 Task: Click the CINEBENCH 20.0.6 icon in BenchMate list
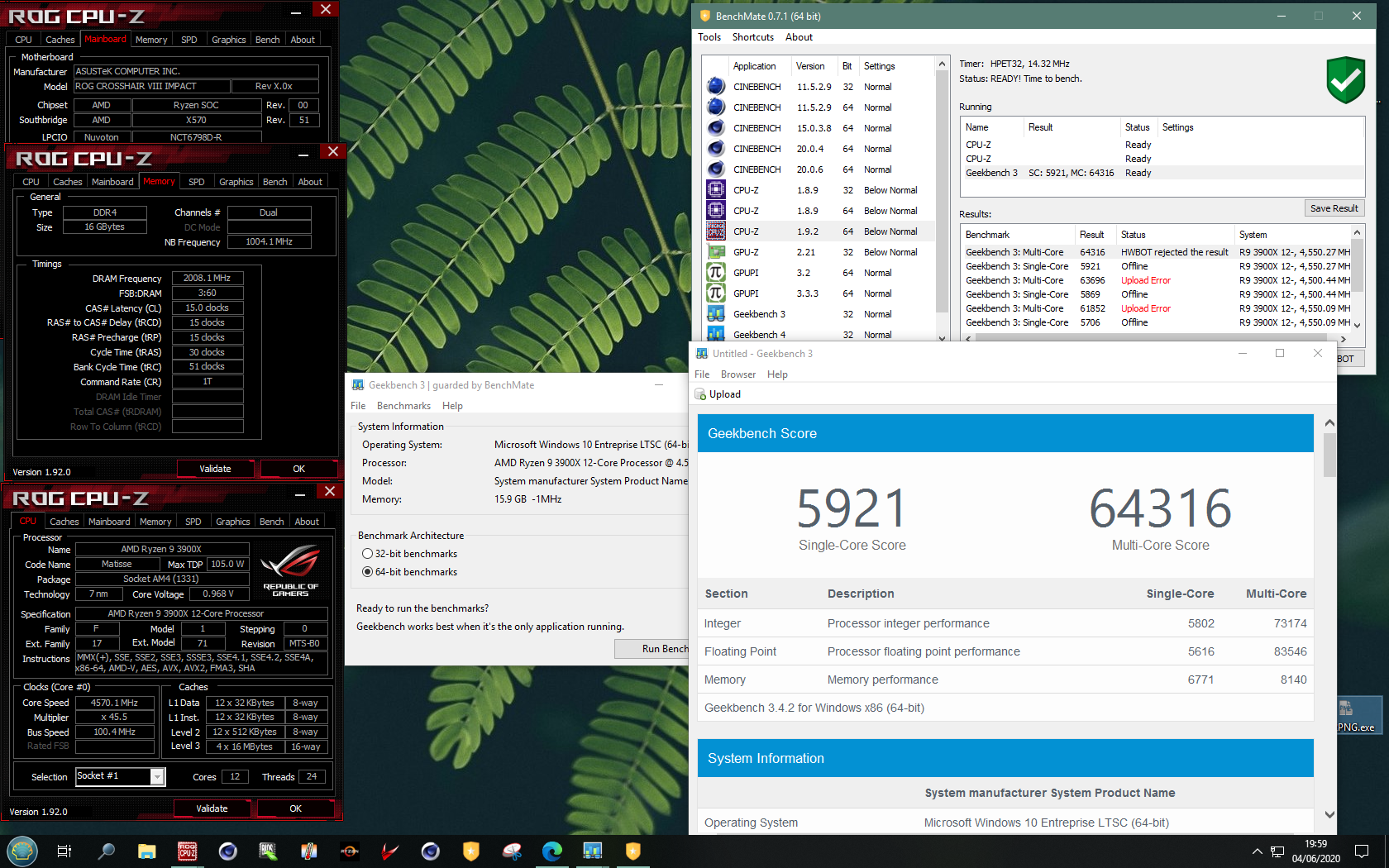click(x=716, y=169)
